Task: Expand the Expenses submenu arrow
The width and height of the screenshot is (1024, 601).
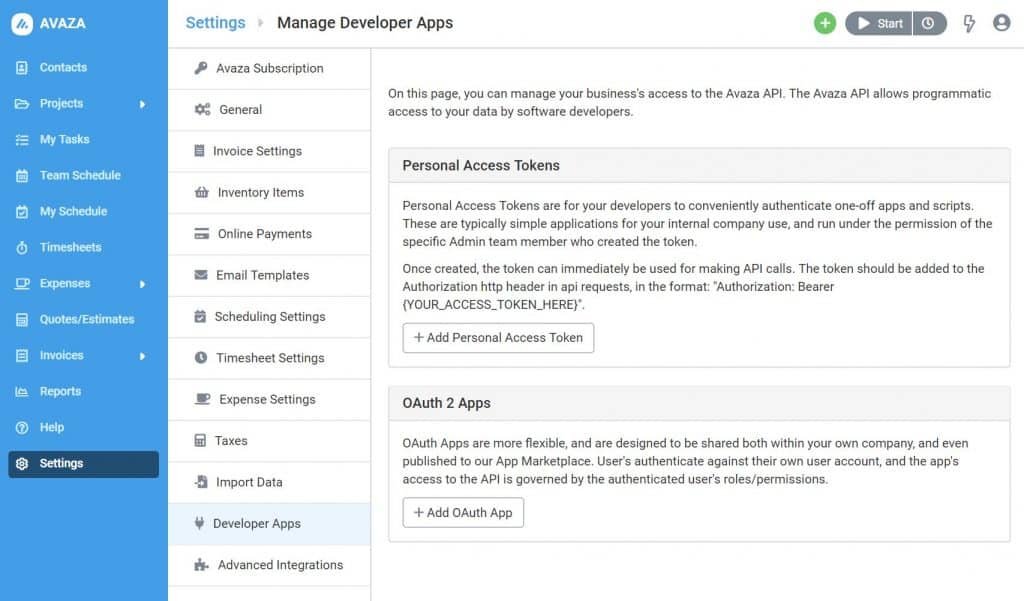Action: coord(142,284)
